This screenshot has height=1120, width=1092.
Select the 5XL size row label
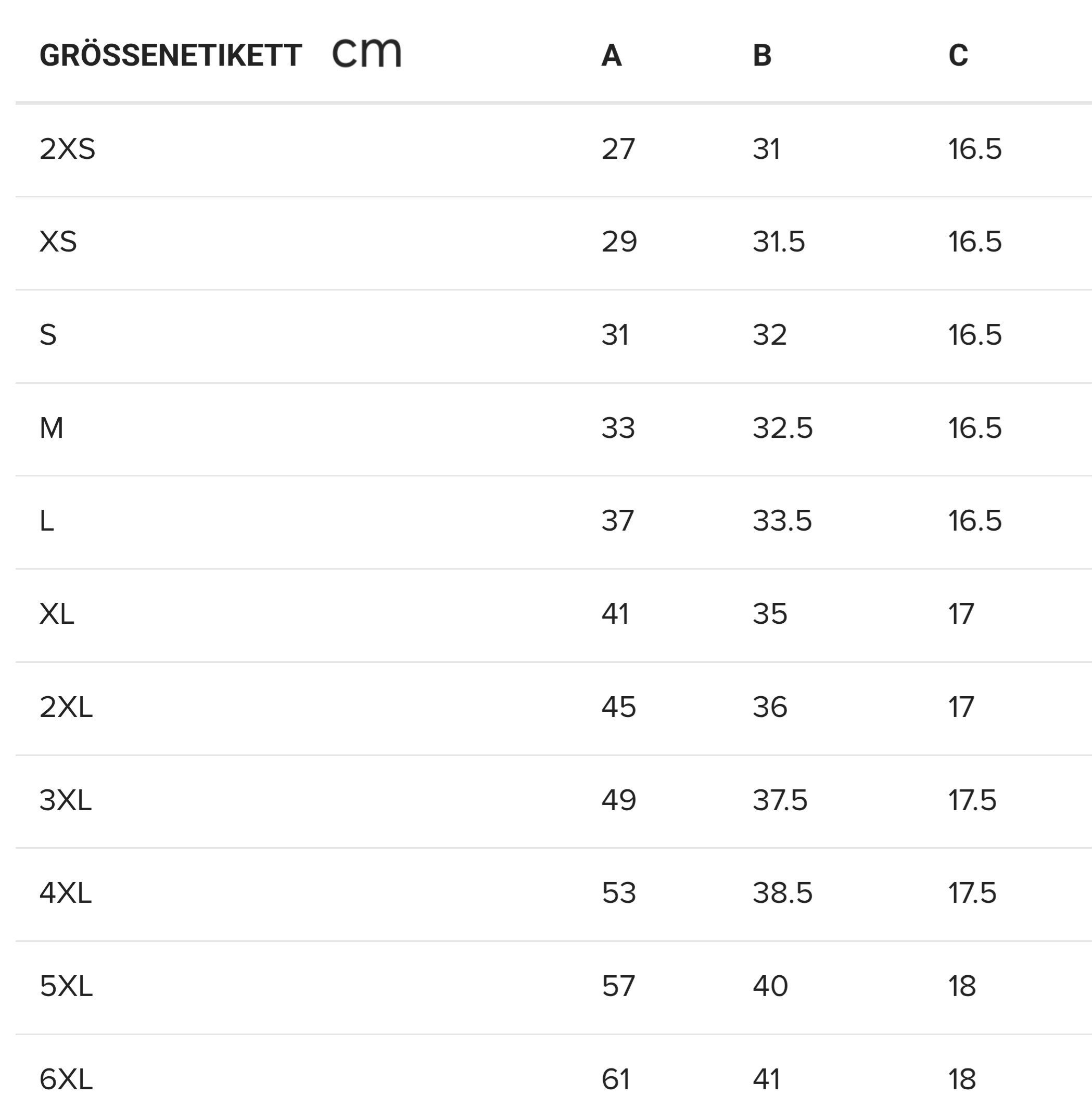(x=66, y=986)
